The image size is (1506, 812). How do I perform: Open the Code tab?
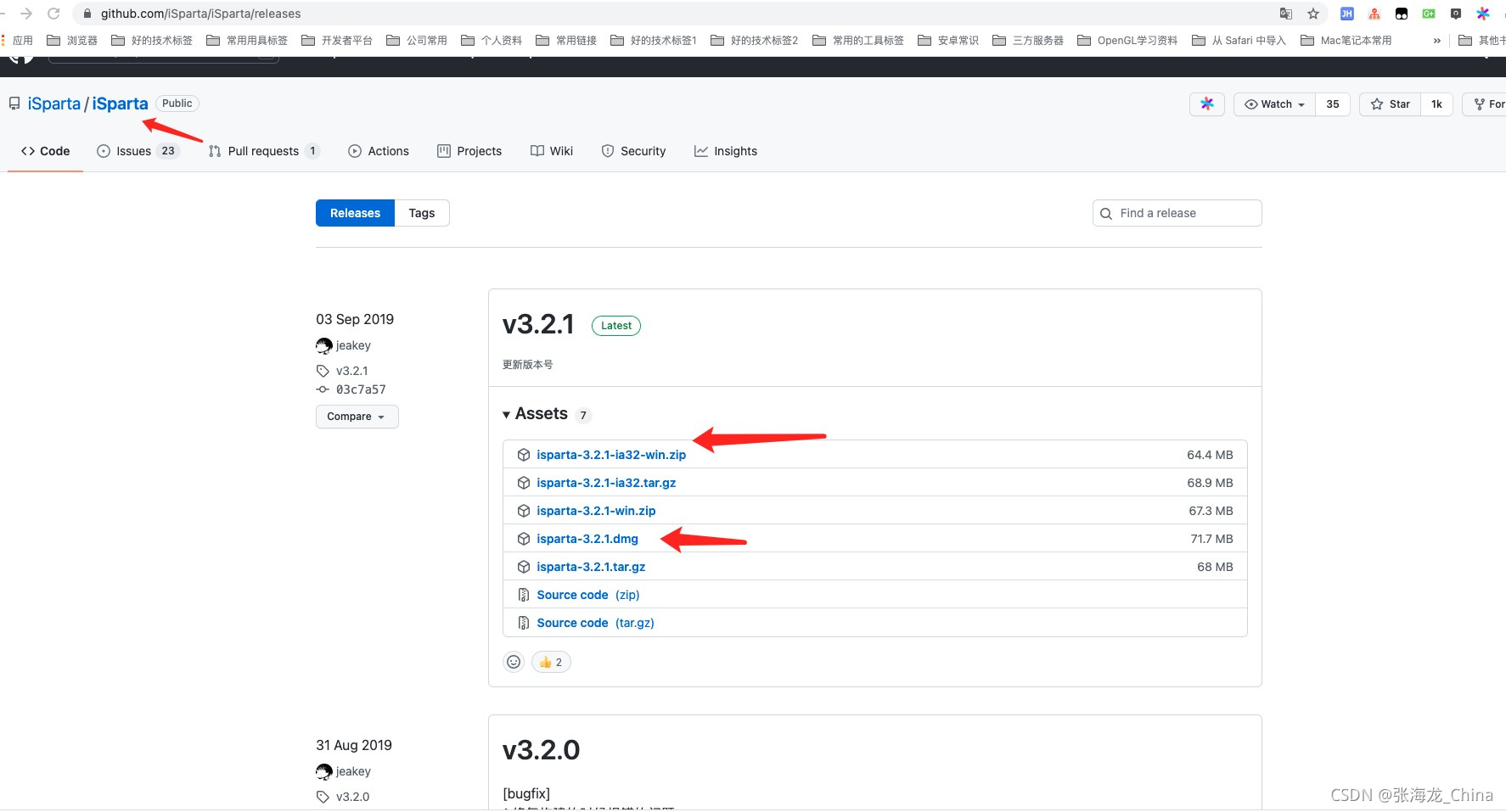click(46, 151)
